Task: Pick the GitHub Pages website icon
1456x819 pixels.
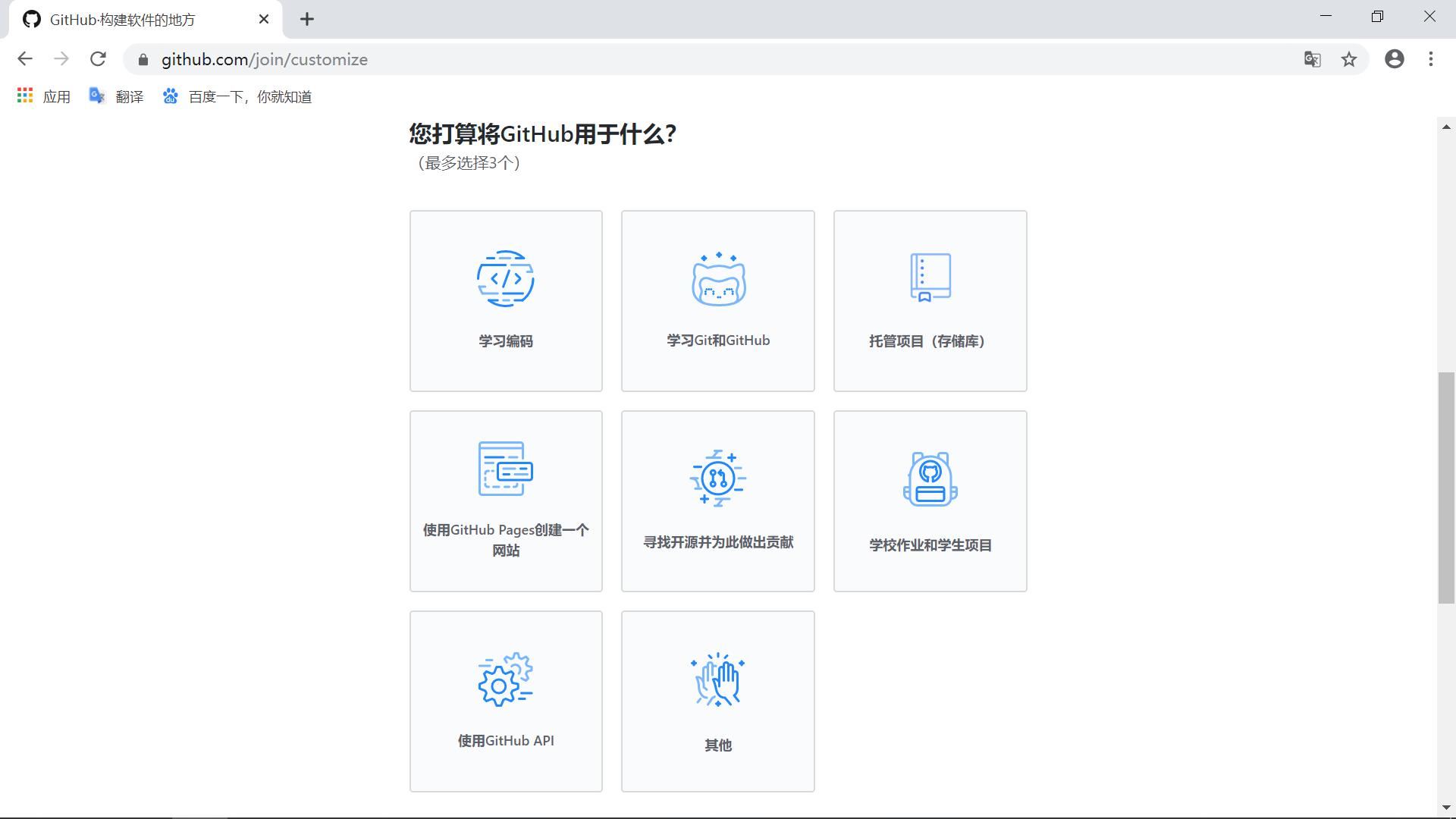Action: 506,469
